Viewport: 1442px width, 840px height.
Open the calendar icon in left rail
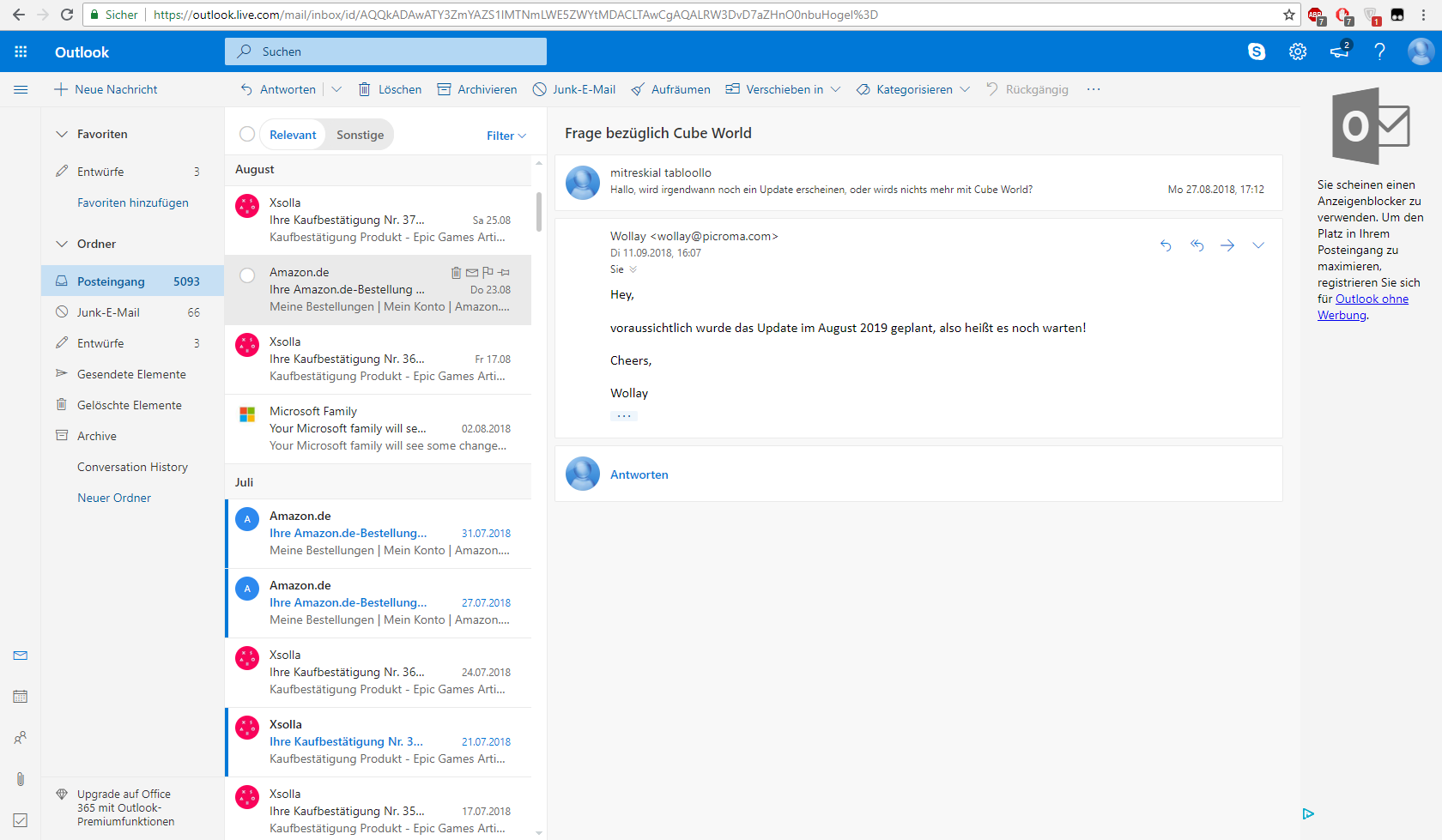pos(21,697)
